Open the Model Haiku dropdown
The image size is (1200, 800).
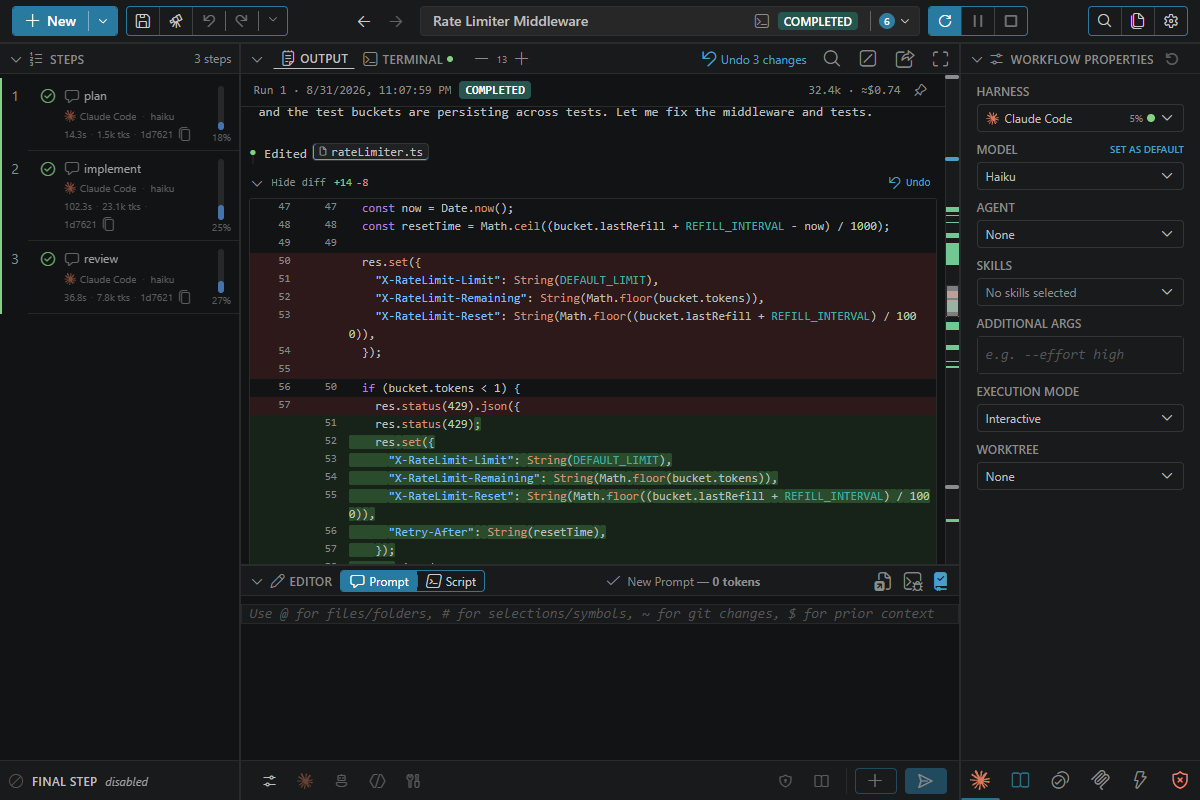tap(1080, 176)
